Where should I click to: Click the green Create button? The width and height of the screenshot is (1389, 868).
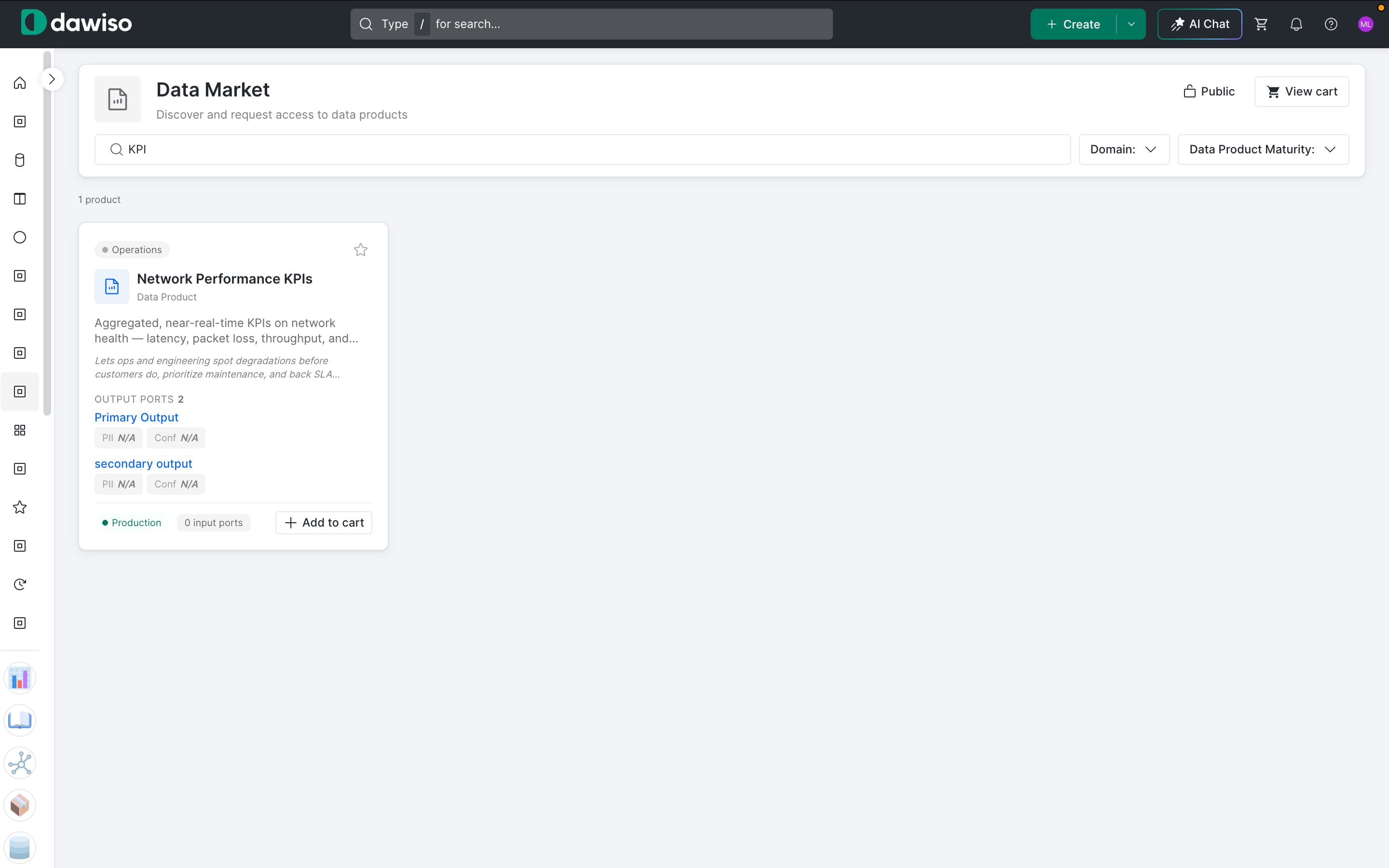[1073, 24]
